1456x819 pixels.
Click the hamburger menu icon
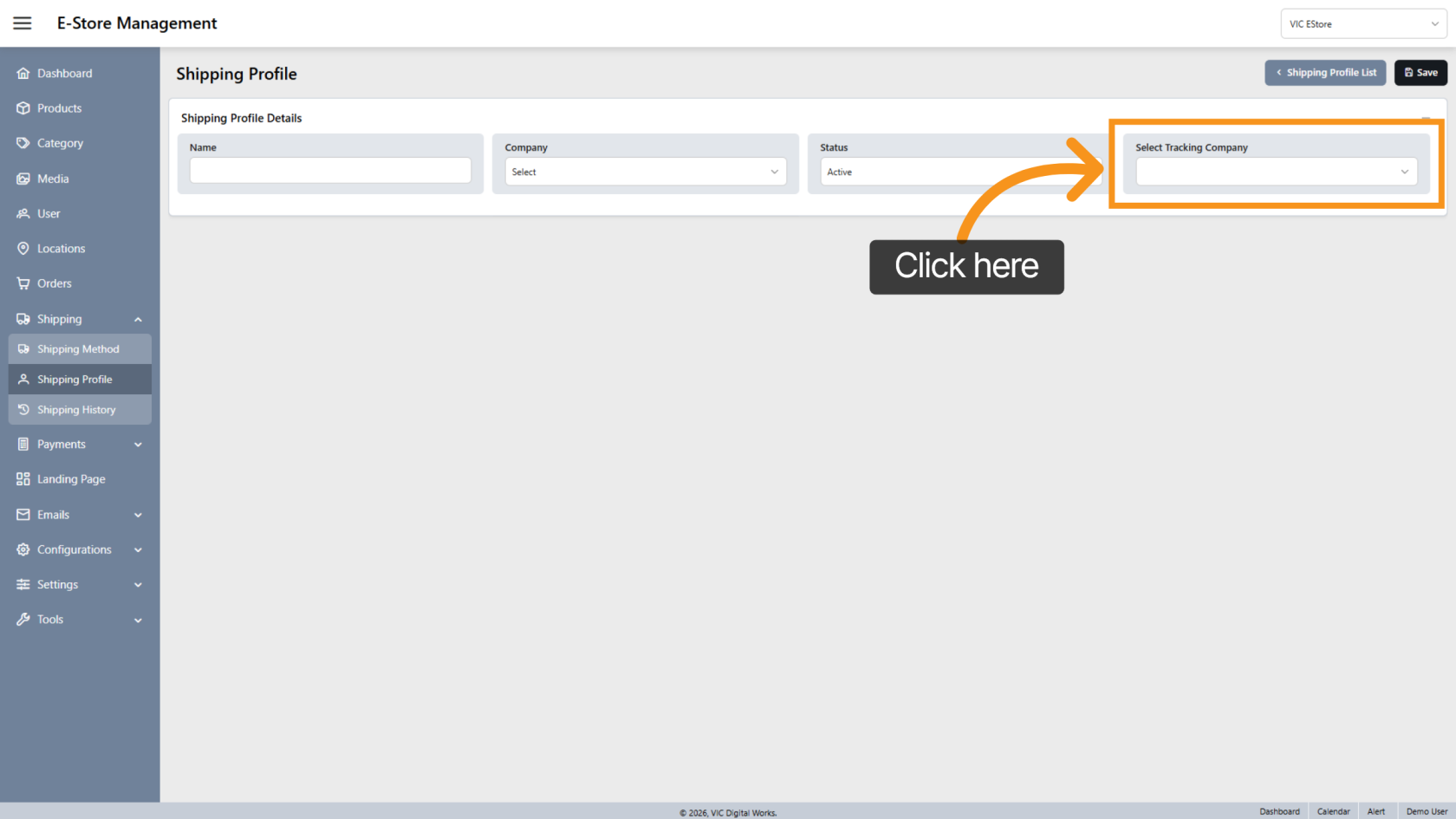tap(23, 23)
